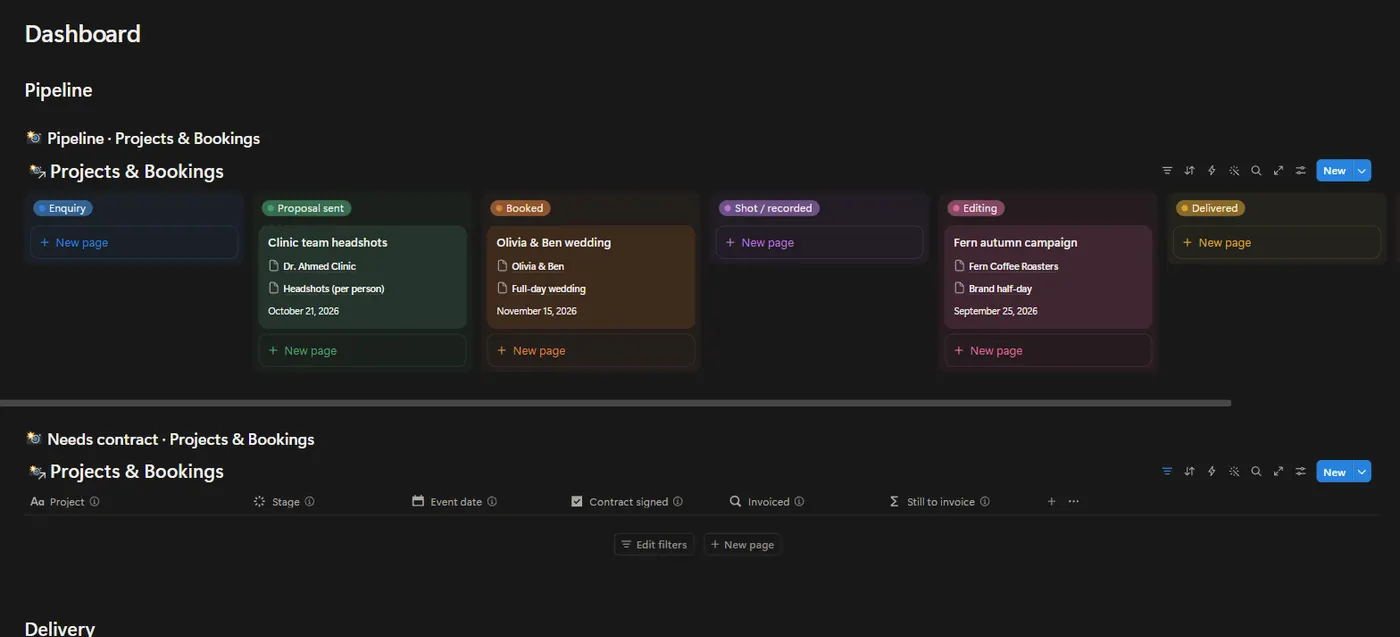Screen dimensions: 1400x637
Task: Select the Enquiry stage label
Action: pyautogui.click(x=63, y=208)
